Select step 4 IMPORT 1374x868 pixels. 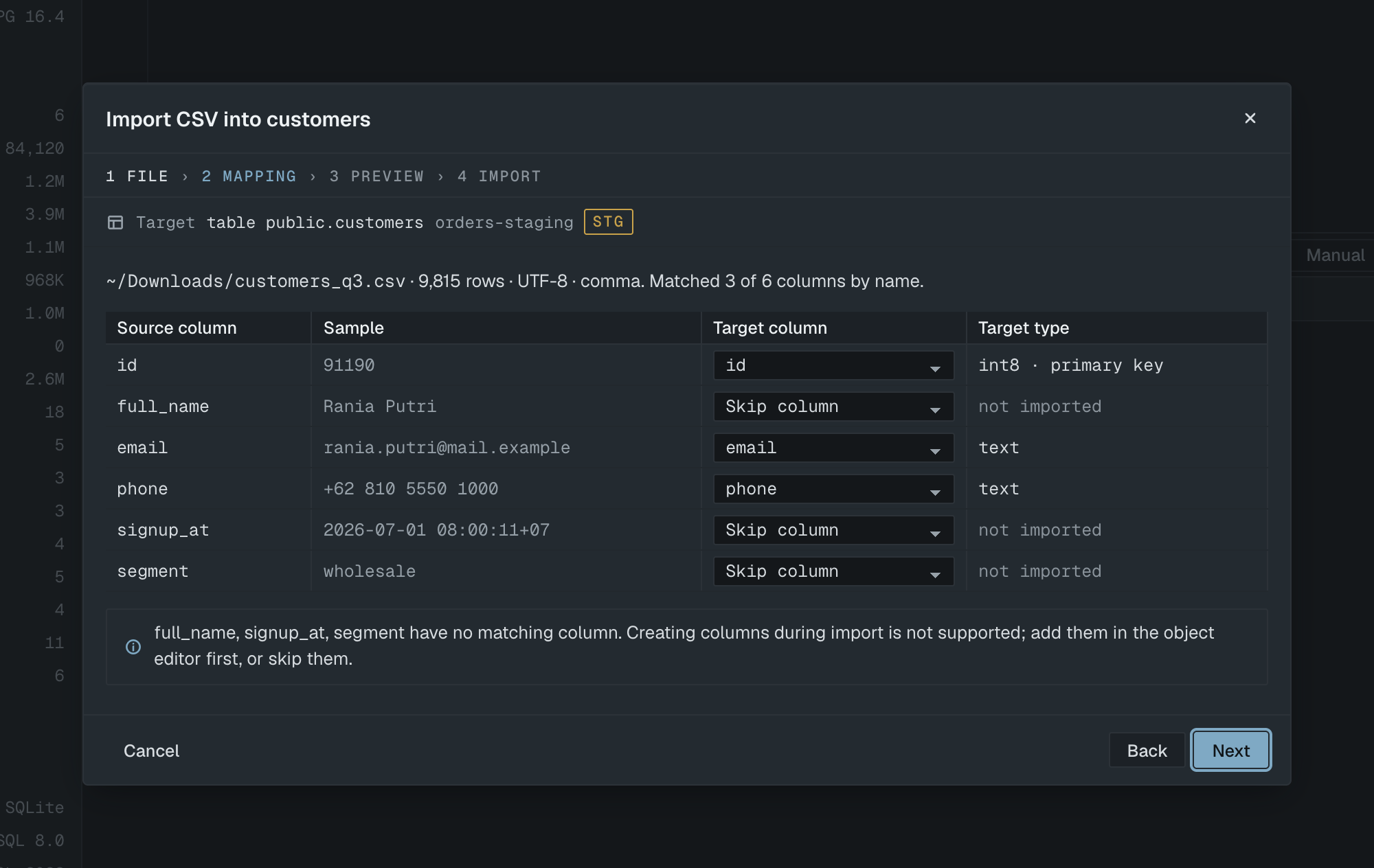tap(499, 176)
